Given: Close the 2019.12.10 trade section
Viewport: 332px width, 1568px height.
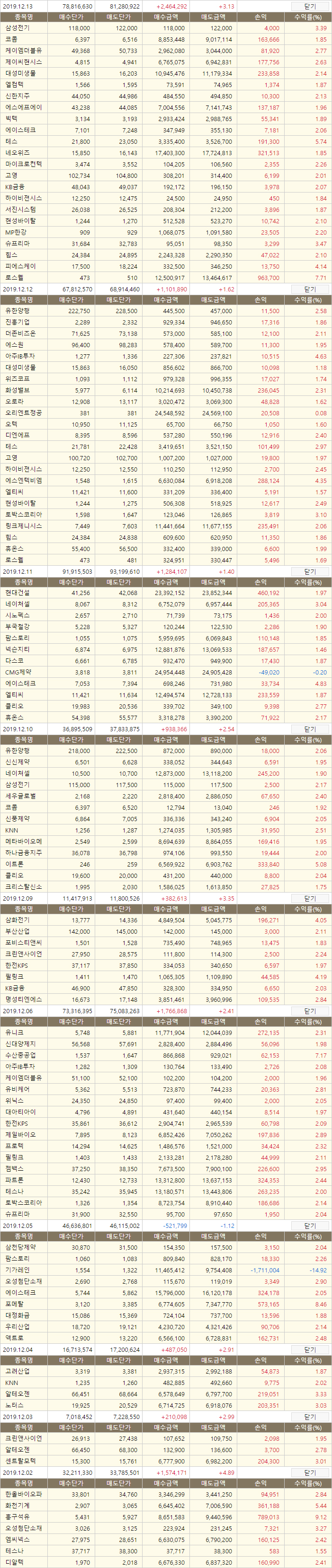Looking at the screenshot, I should tap(309, 728).
